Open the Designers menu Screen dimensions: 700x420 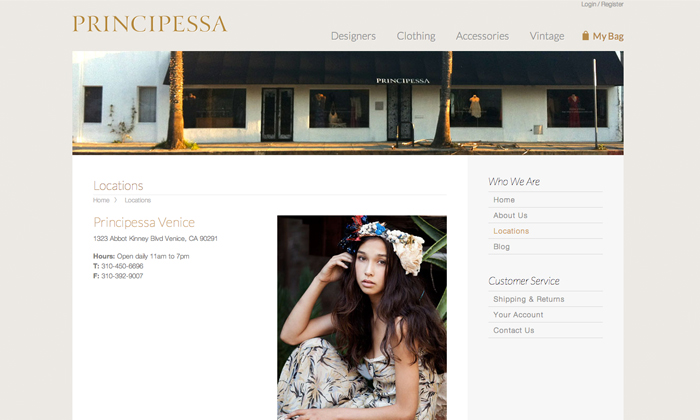pos(353,36)
